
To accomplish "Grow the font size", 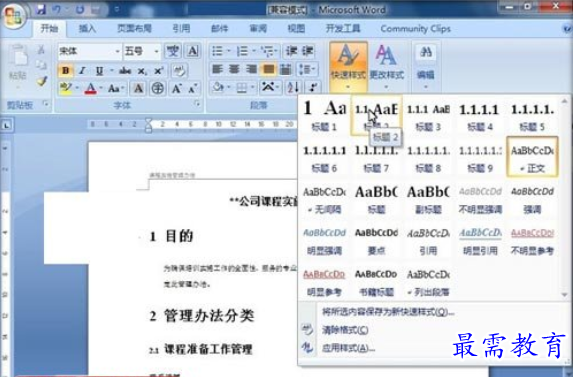I will coord(177,88).
